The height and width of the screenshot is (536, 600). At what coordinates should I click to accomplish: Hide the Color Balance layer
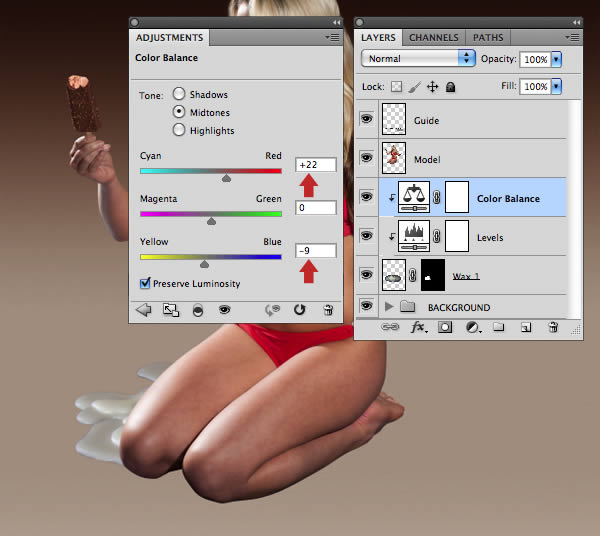(x=367, y=197)
